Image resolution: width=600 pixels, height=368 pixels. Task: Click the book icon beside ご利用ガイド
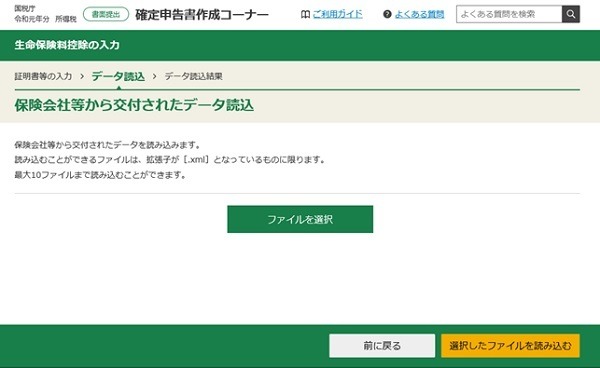305,15
